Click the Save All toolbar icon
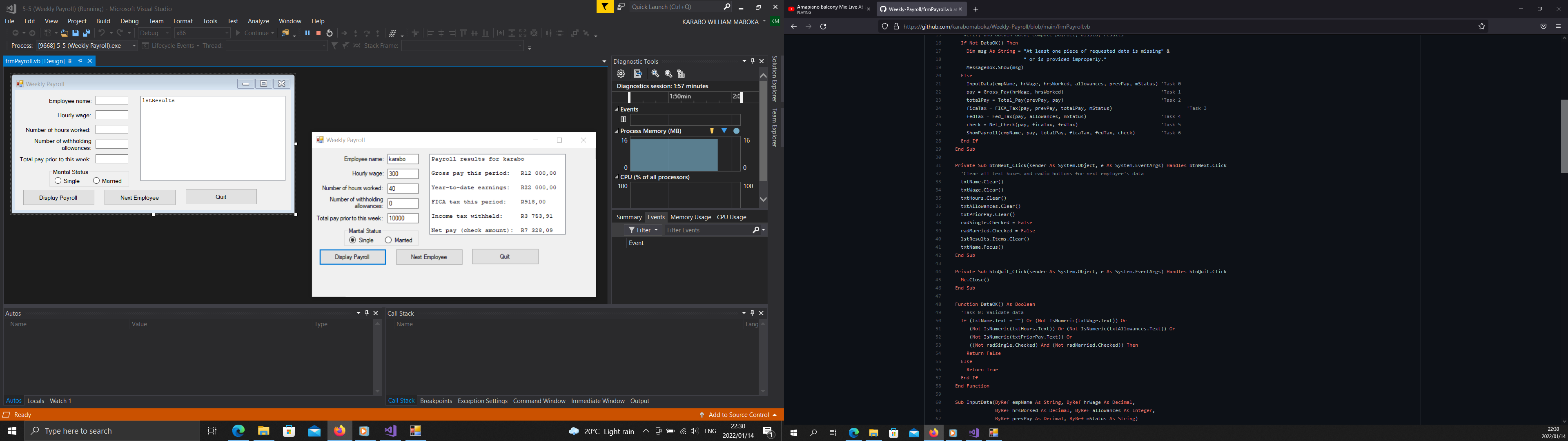 tap(87, 33)
